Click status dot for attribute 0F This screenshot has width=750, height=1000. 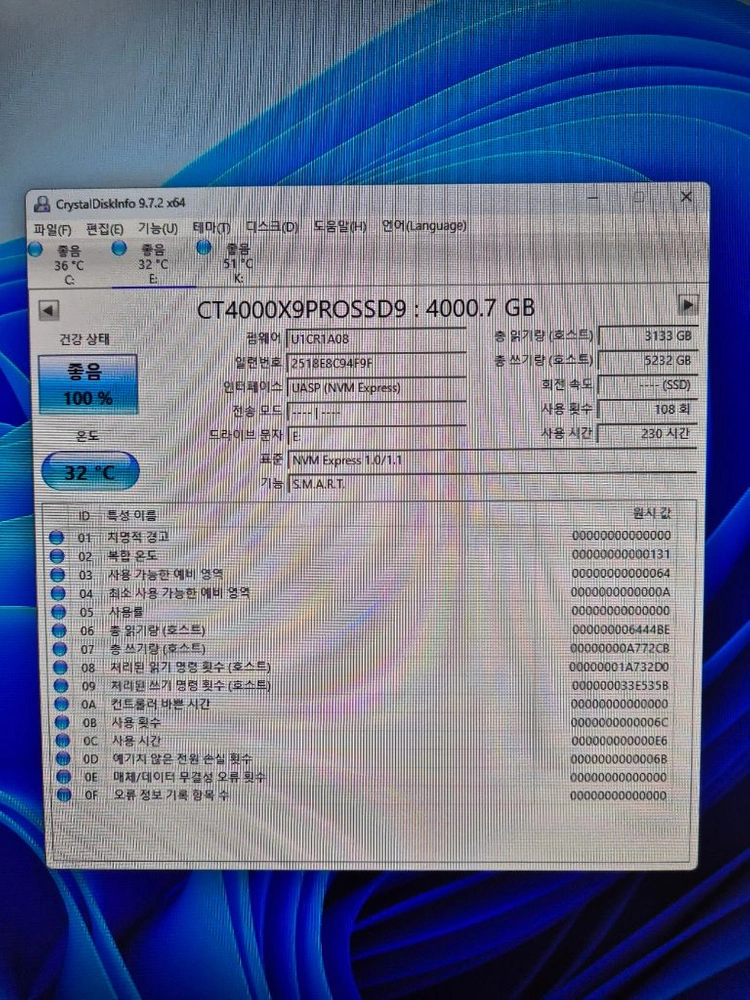point(64,795)
